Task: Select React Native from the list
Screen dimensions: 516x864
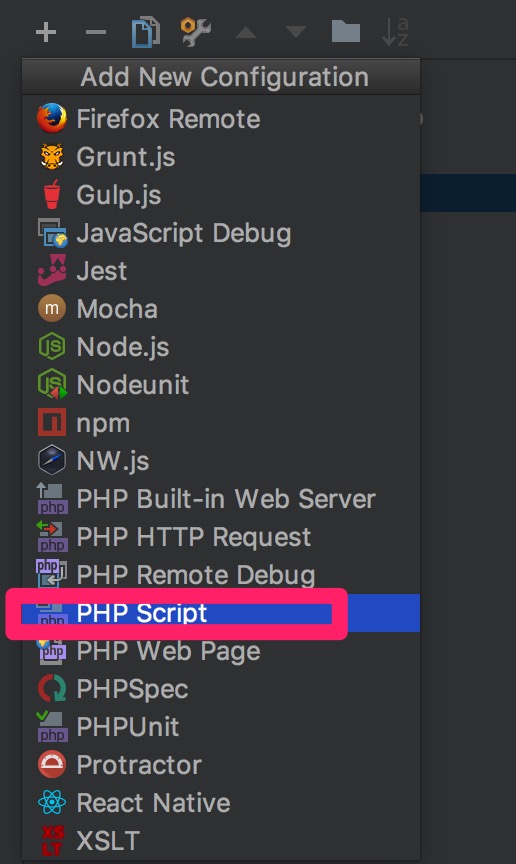Action: click(221, 803)
